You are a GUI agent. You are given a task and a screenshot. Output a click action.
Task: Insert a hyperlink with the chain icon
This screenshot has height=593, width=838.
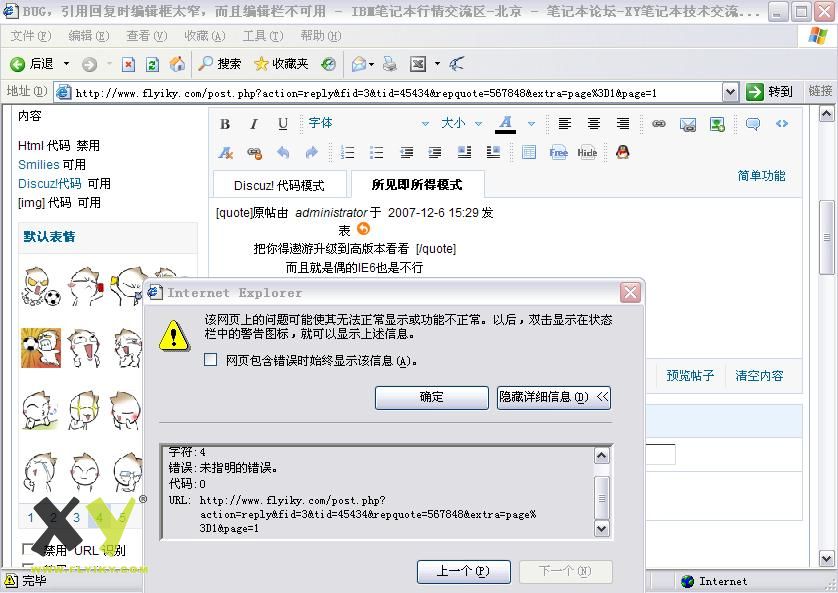tap(659, 124)
